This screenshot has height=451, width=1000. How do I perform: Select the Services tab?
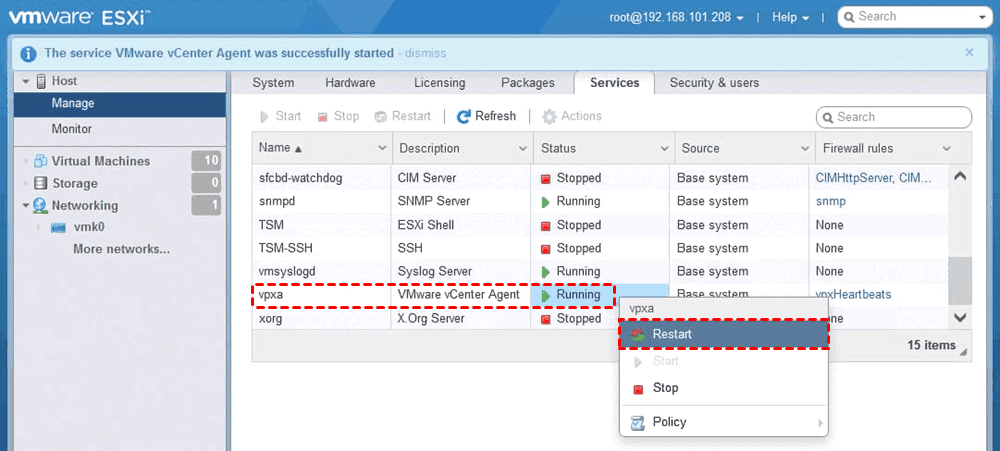coord(614,83)
